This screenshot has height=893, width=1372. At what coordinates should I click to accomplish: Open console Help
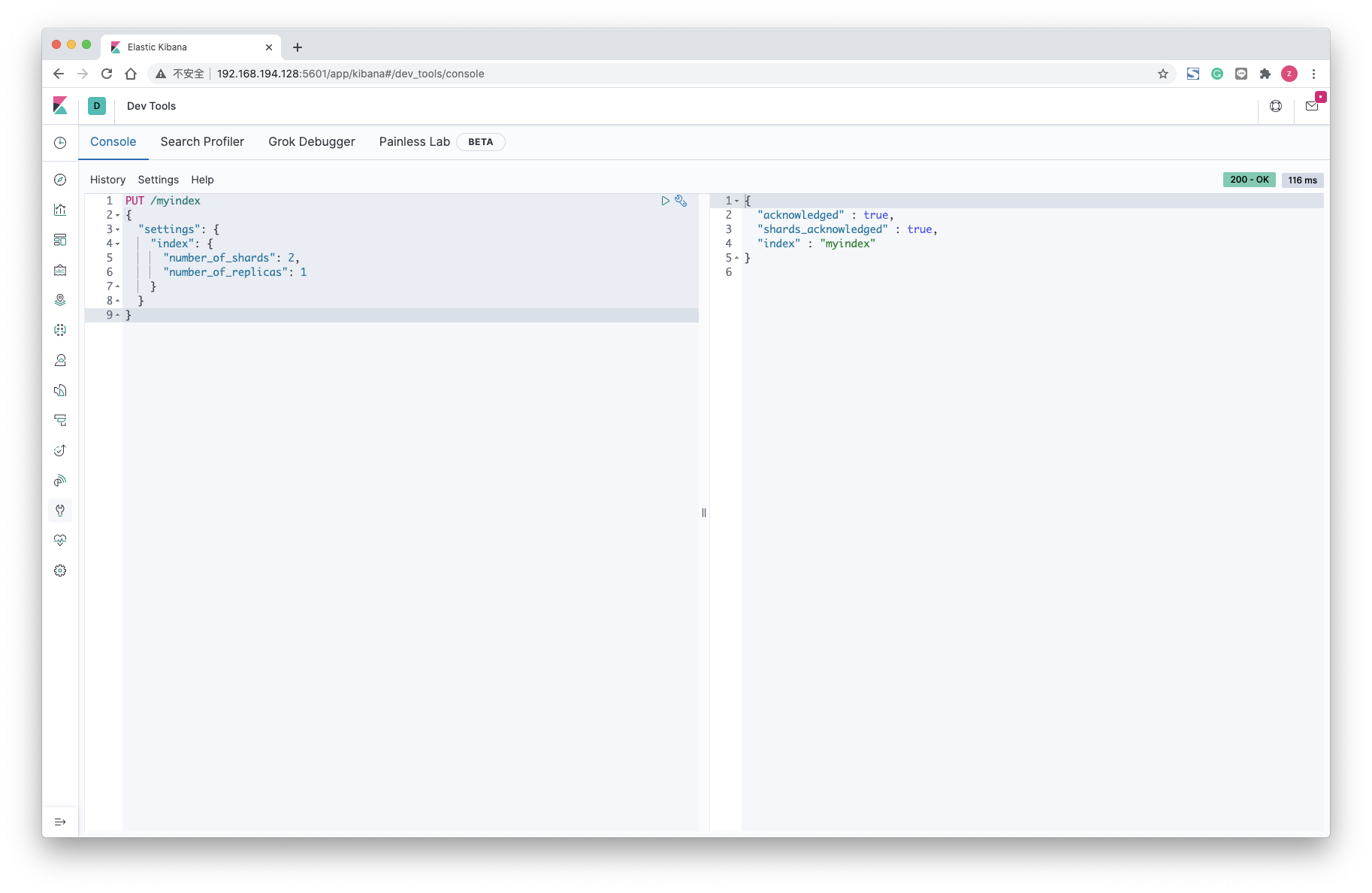pos(202,180)
